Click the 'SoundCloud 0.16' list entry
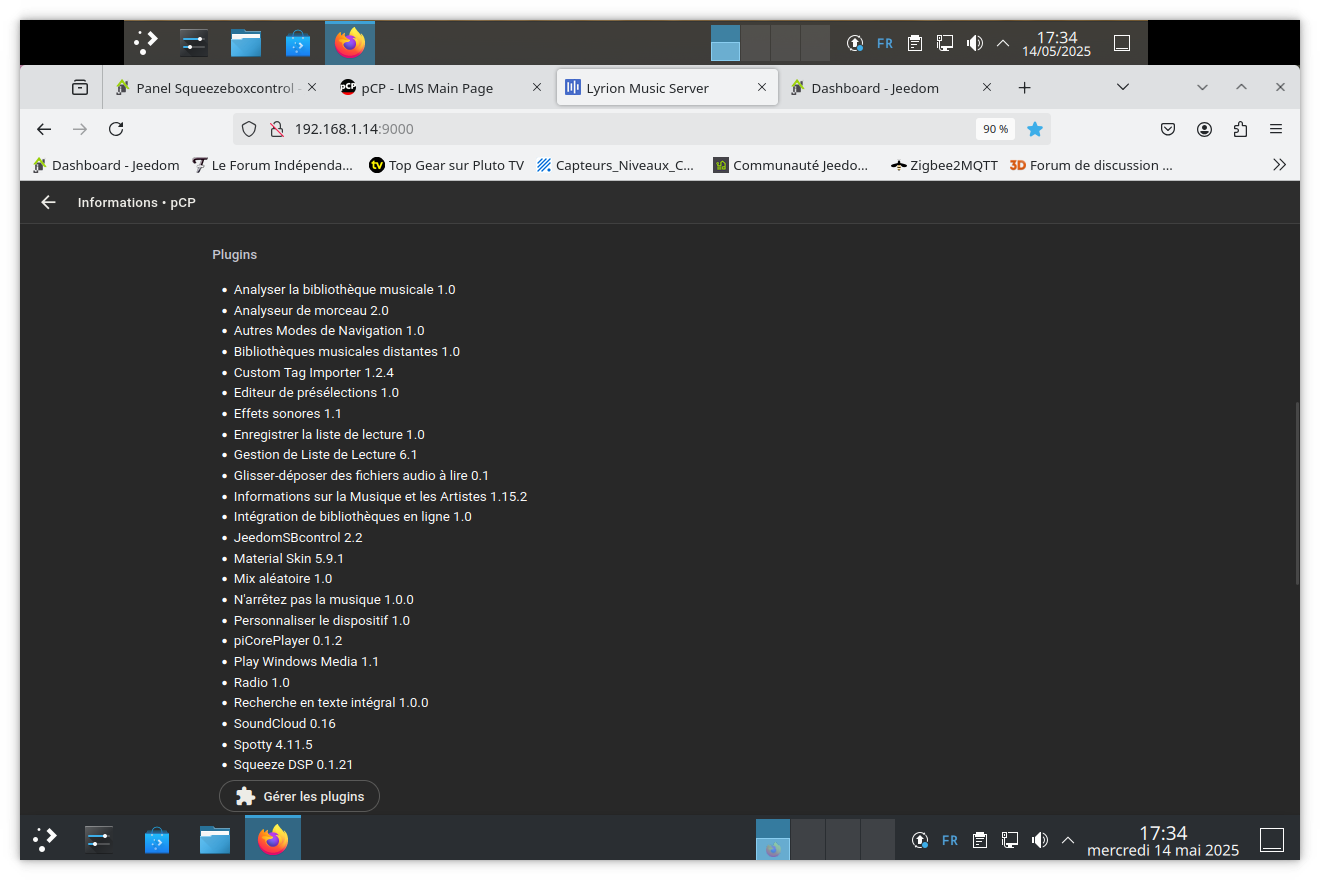Viewport: 1320px width, 880px height. click(285, 723)
